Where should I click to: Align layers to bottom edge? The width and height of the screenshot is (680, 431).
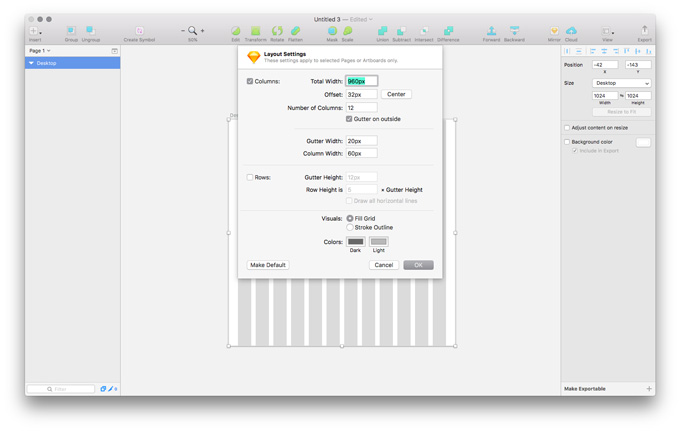coord(649,51)
